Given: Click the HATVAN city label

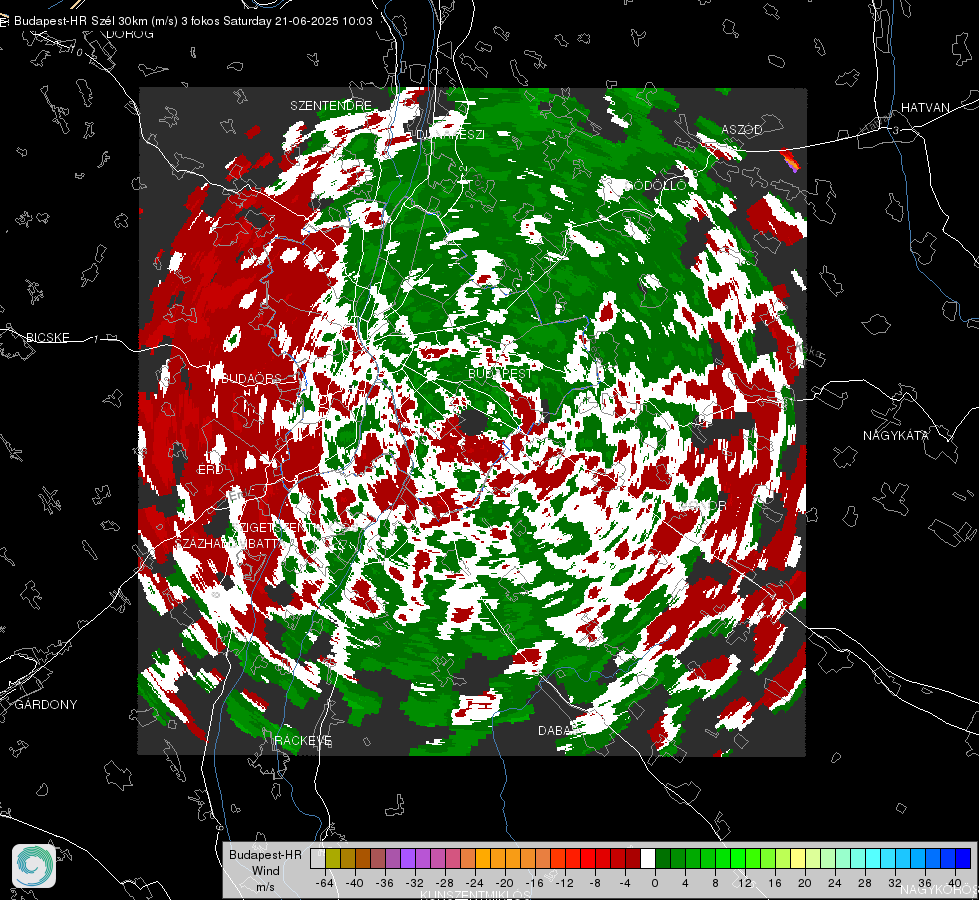Looking at the screenshot, I should tap(925, 107).
